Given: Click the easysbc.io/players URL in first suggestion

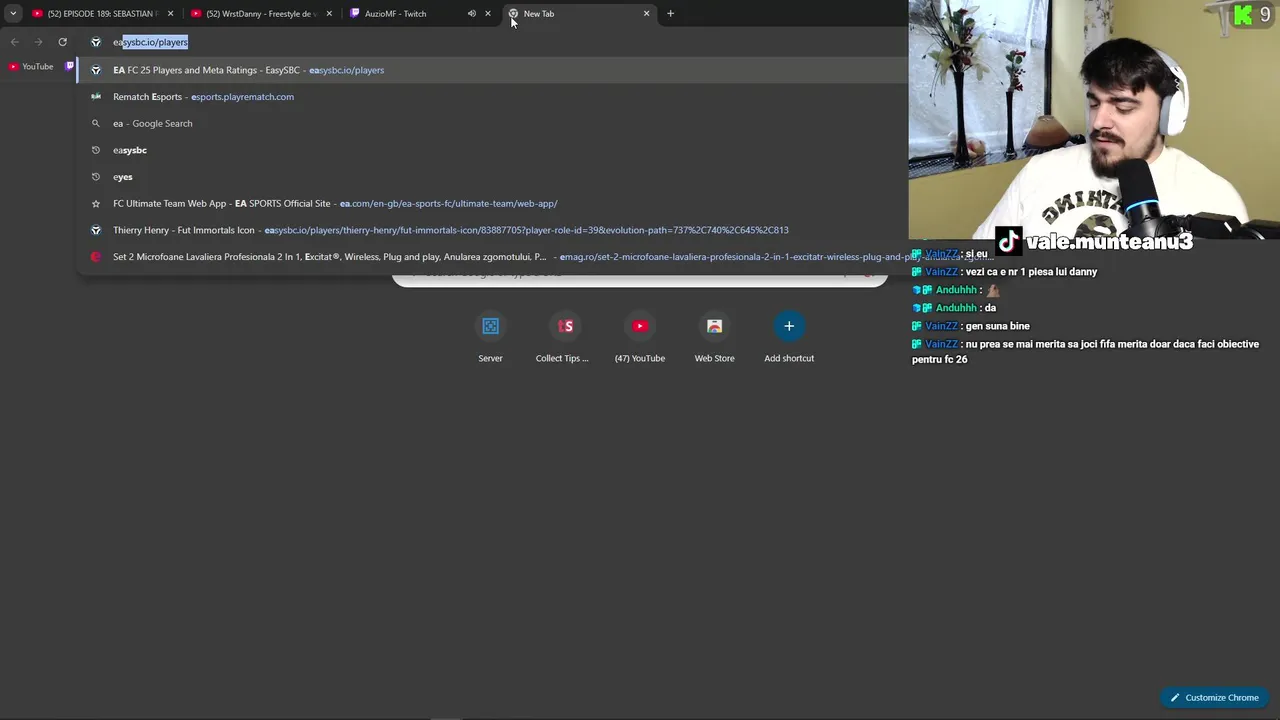Looking at the screenshot, I should click(x=346, y=70).
